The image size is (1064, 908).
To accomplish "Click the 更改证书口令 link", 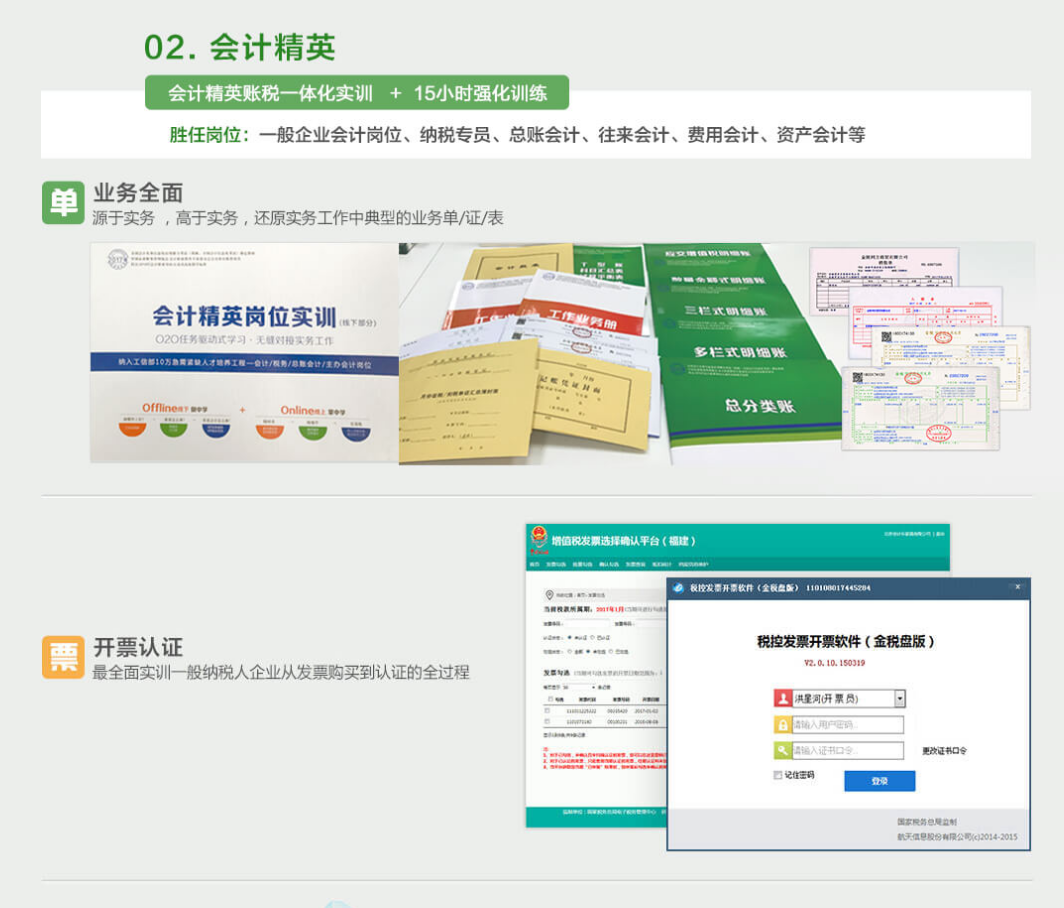I will (944, 751).
